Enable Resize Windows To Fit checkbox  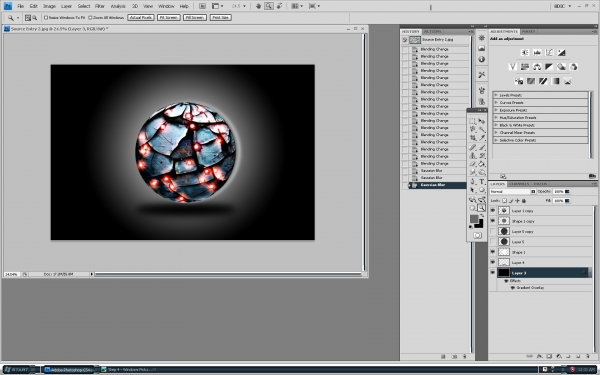[46, 18]
